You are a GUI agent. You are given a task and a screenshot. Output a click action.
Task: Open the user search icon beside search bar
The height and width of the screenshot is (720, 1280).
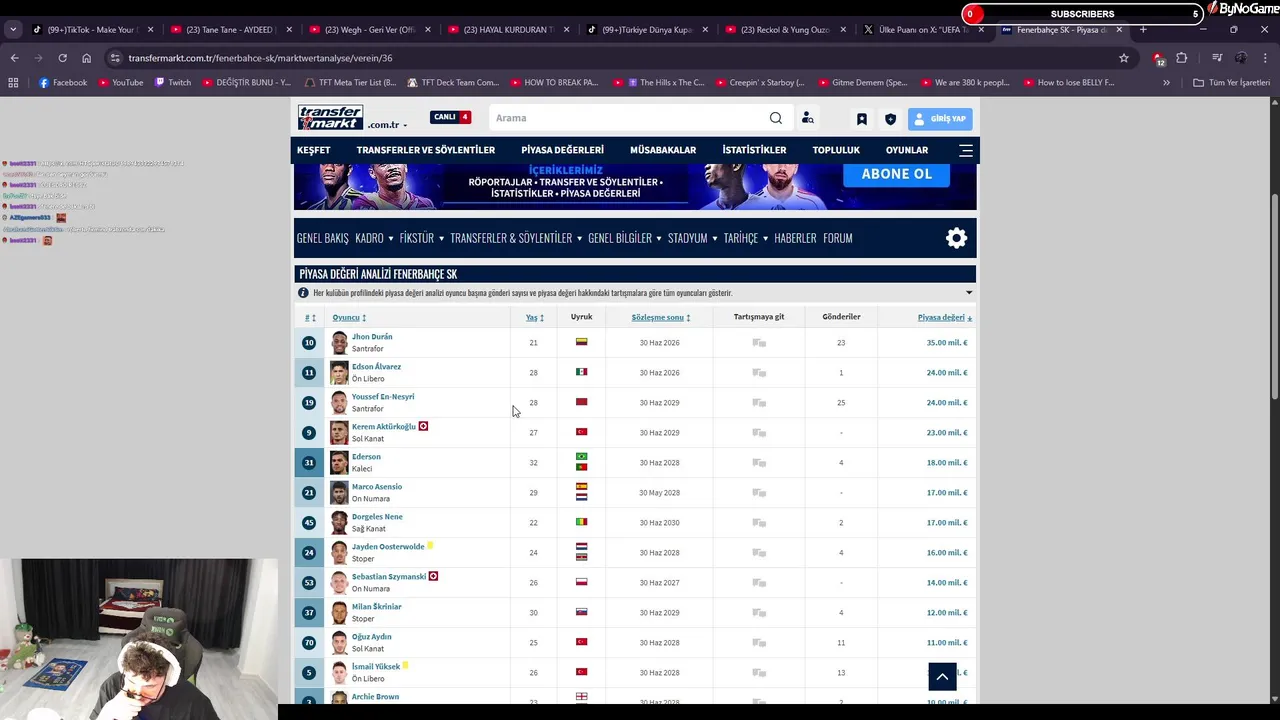pos(807,118)
